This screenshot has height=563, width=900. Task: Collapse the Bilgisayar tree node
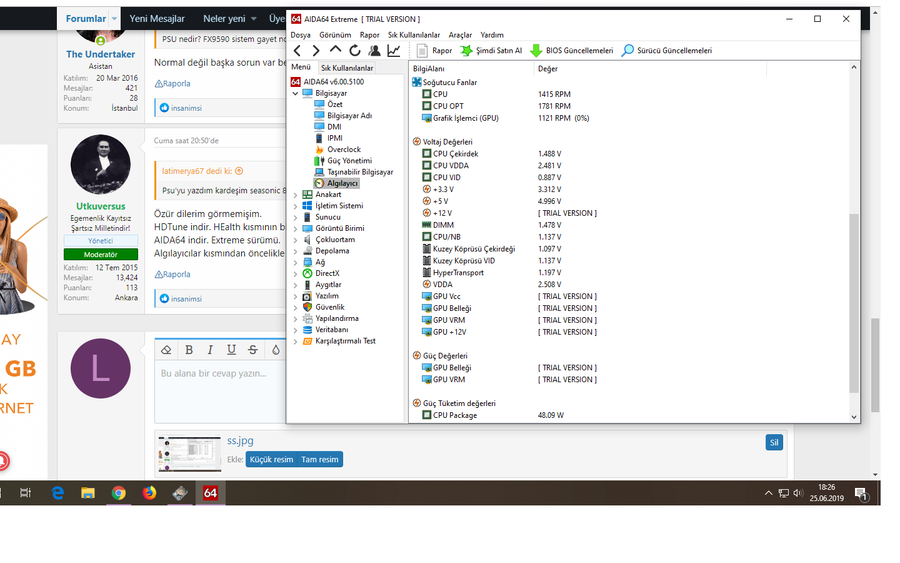(296, 93)
